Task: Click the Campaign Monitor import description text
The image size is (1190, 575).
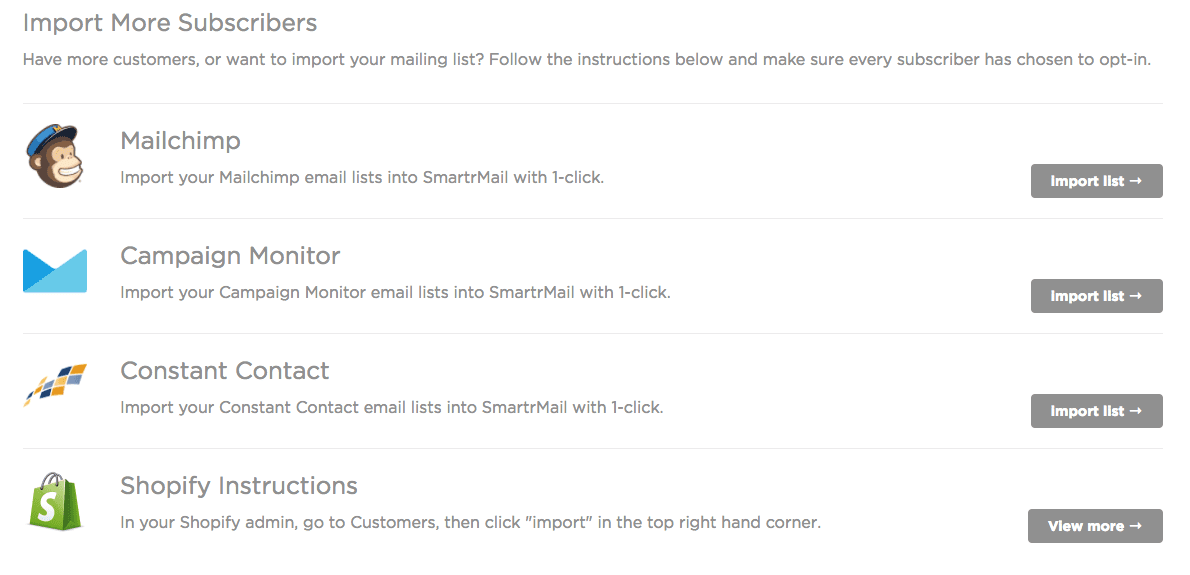Action: click(x=395, y=293)
